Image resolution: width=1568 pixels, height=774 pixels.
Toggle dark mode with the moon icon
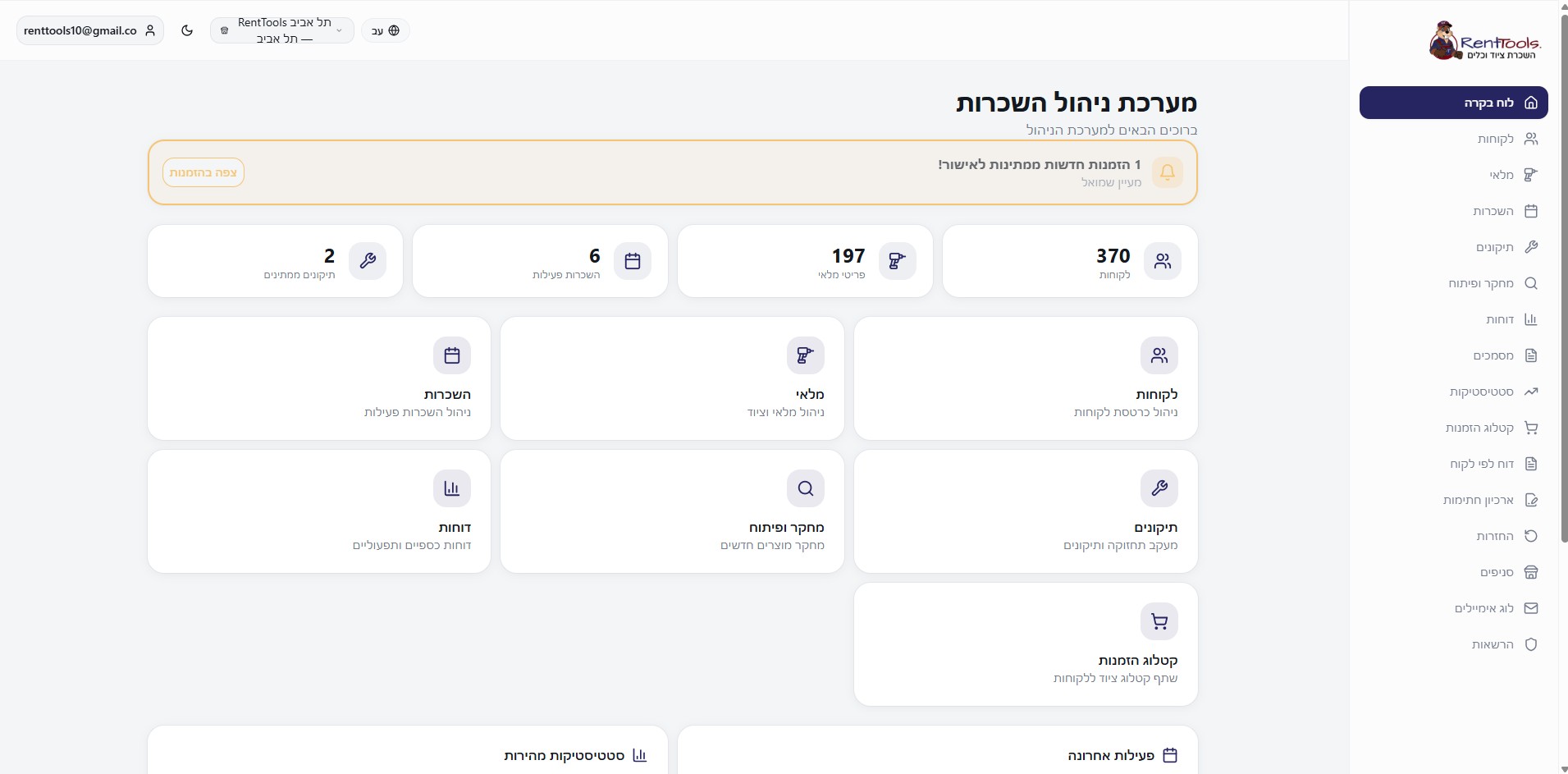[187, 30]
